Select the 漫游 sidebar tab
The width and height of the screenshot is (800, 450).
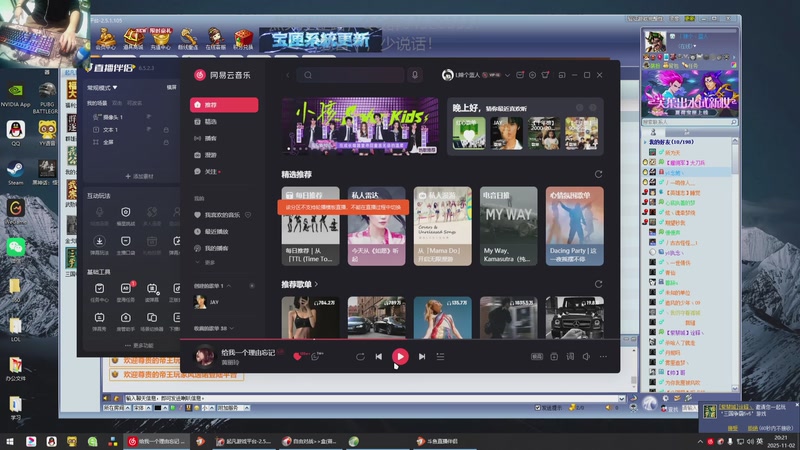(x=224, y=155)
